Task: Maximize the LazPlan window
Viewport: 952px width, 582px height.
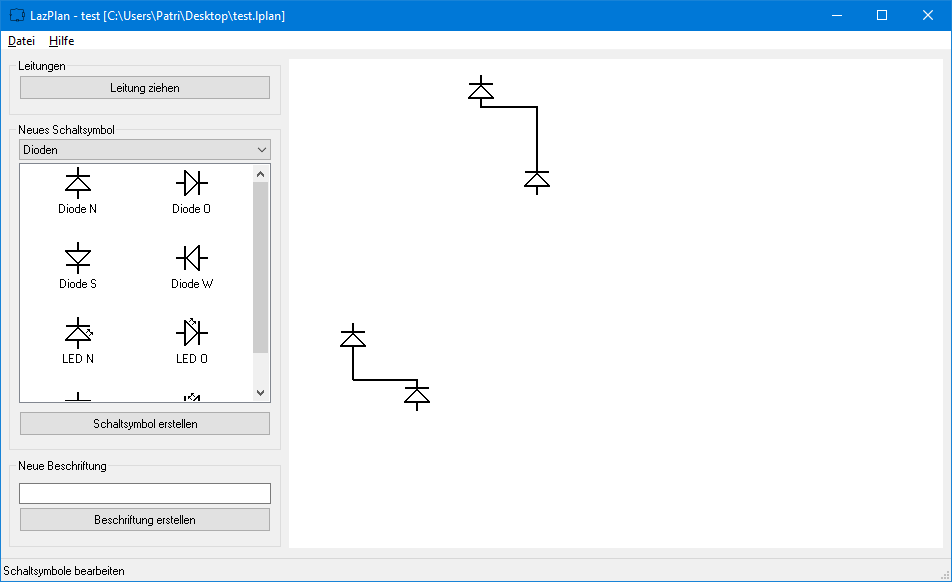Action: [882, 15]
